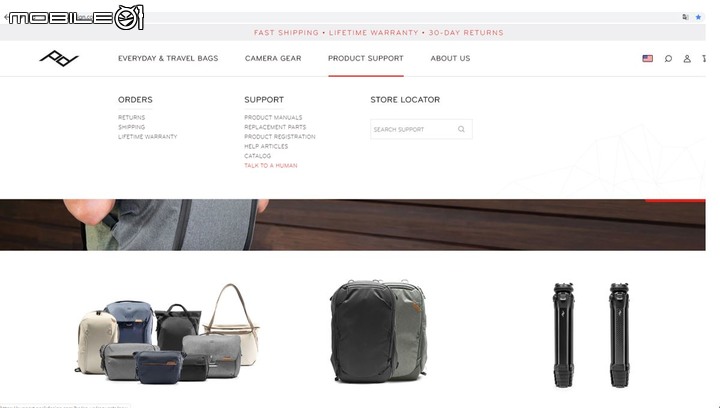Bookmark page with the star icon
720x408 pixels.
point(698,17)
